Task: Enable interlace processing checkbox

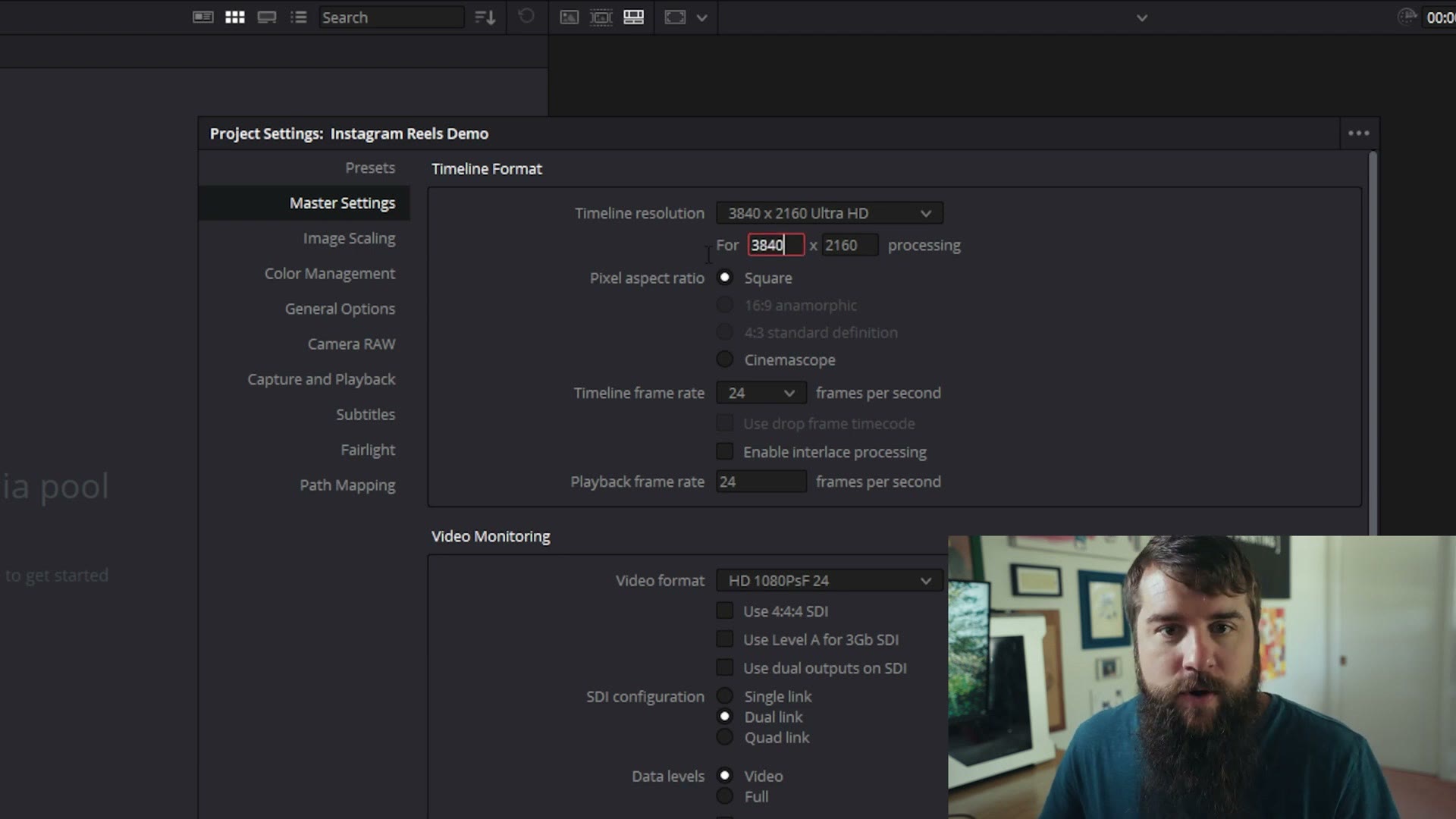Action: point(725,452)
